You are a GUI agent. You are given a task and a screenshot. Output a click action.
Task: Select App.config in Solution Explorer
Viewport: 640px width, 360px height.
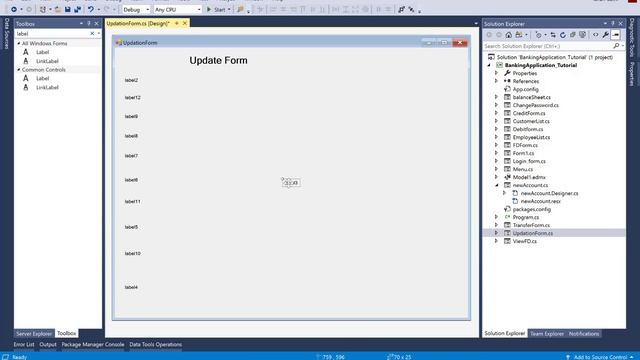coord(525,89)
